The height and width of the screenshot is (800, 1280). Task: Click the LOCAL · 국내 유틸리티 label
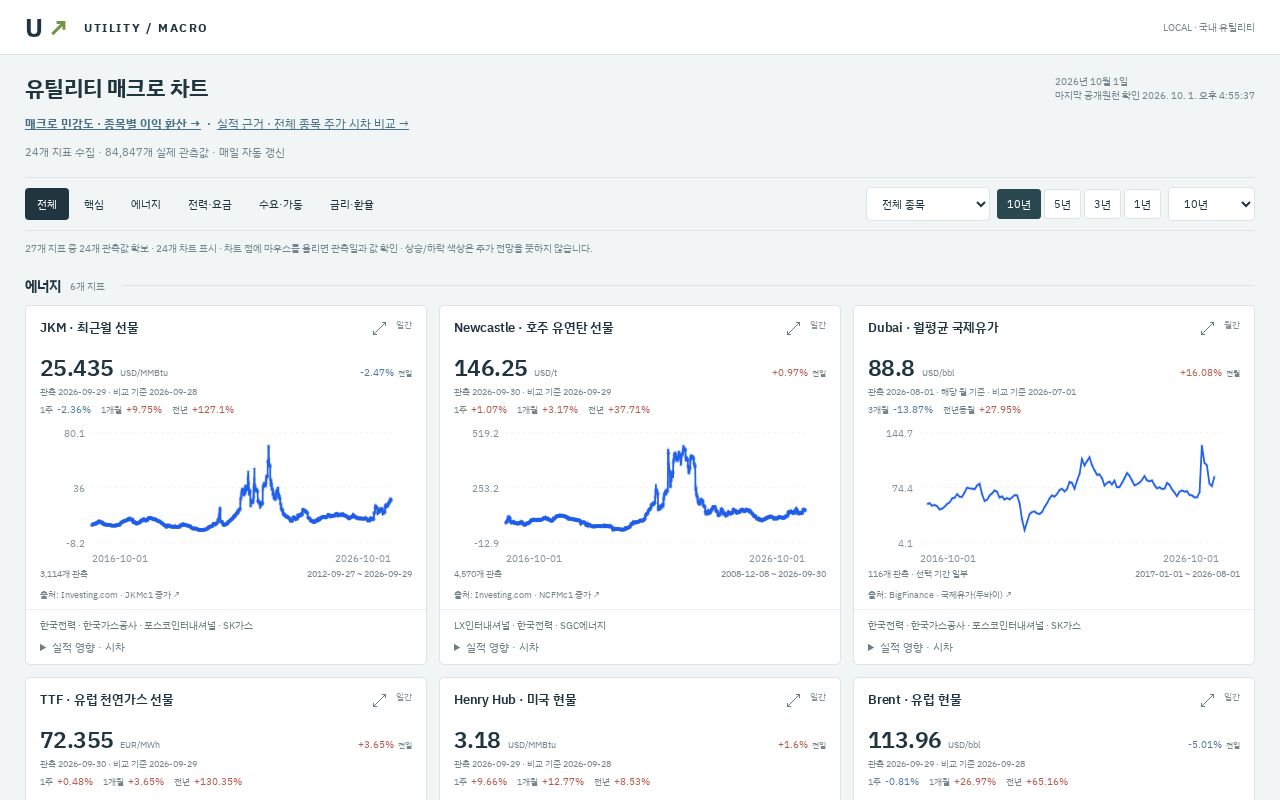tap(1209, 28)
